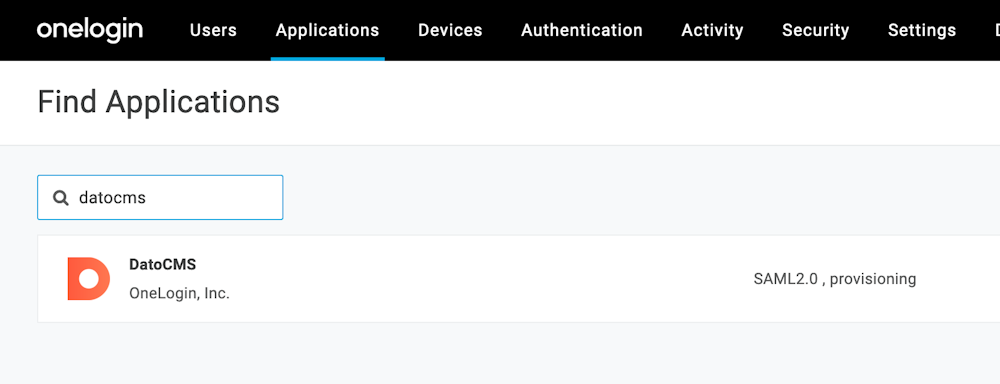Select the DatoCMS application name
The image size is (1000, 384).
(163, 265)
